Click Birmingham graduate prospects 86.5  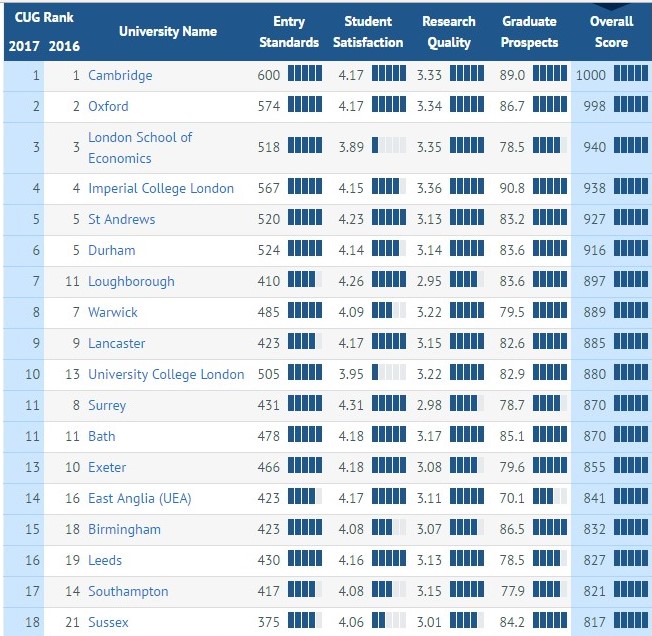[x=512, y=530]
